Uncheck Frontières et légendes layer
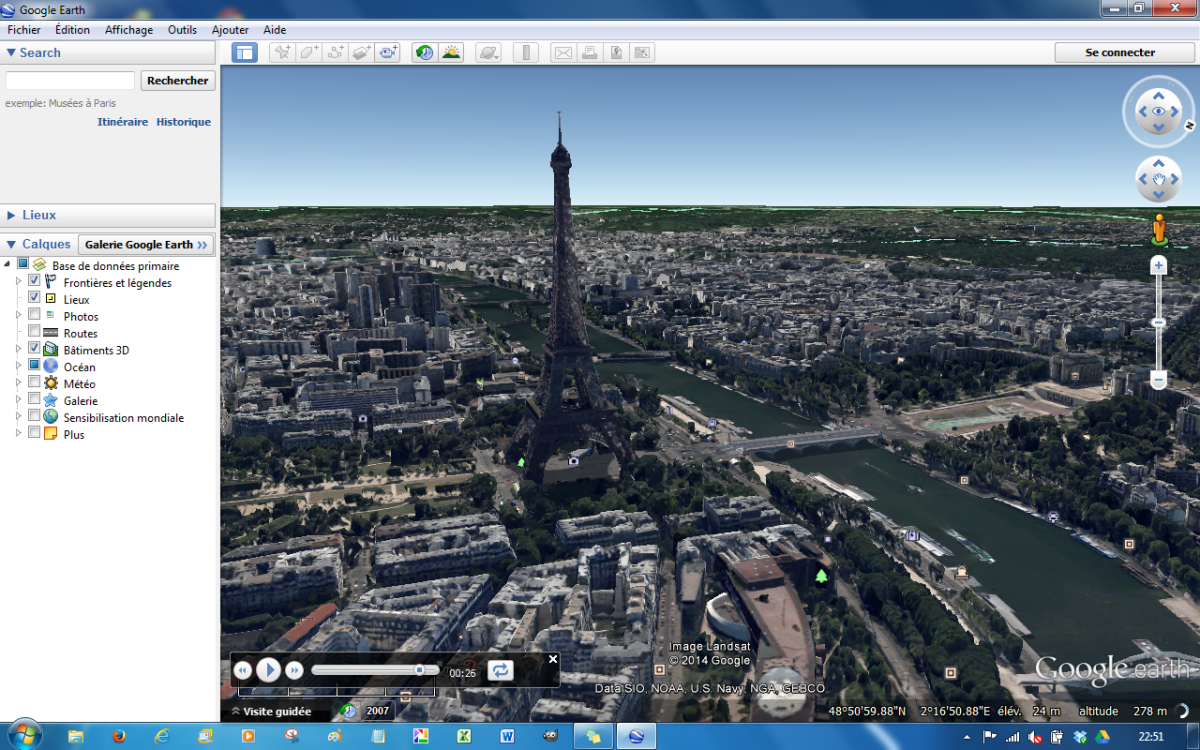Image resolution: width=1200 pixels, height=750 pixels. (x=34, y=282)
